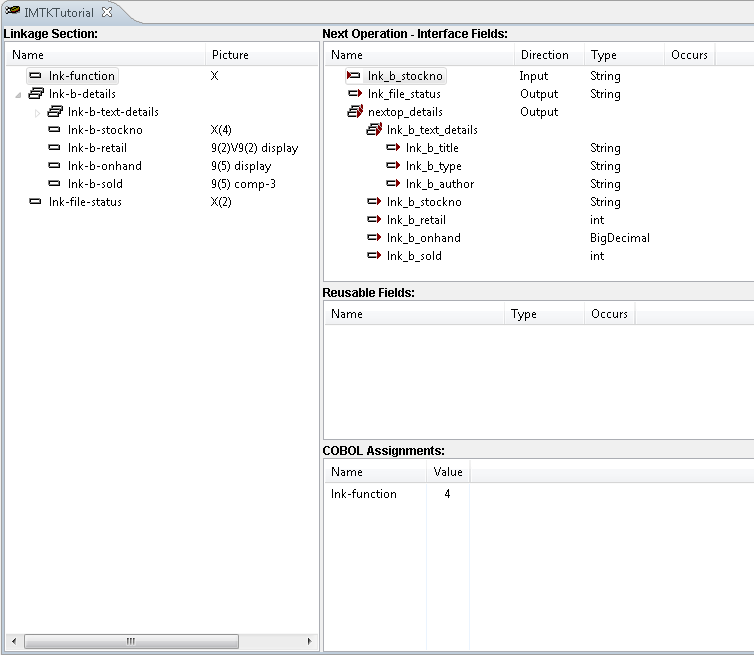Image resolution: width=754 pixels, height=655 pixels.
Task: Click the '9(2)V9(2) display' picture cell
Action: pos(254,148)
